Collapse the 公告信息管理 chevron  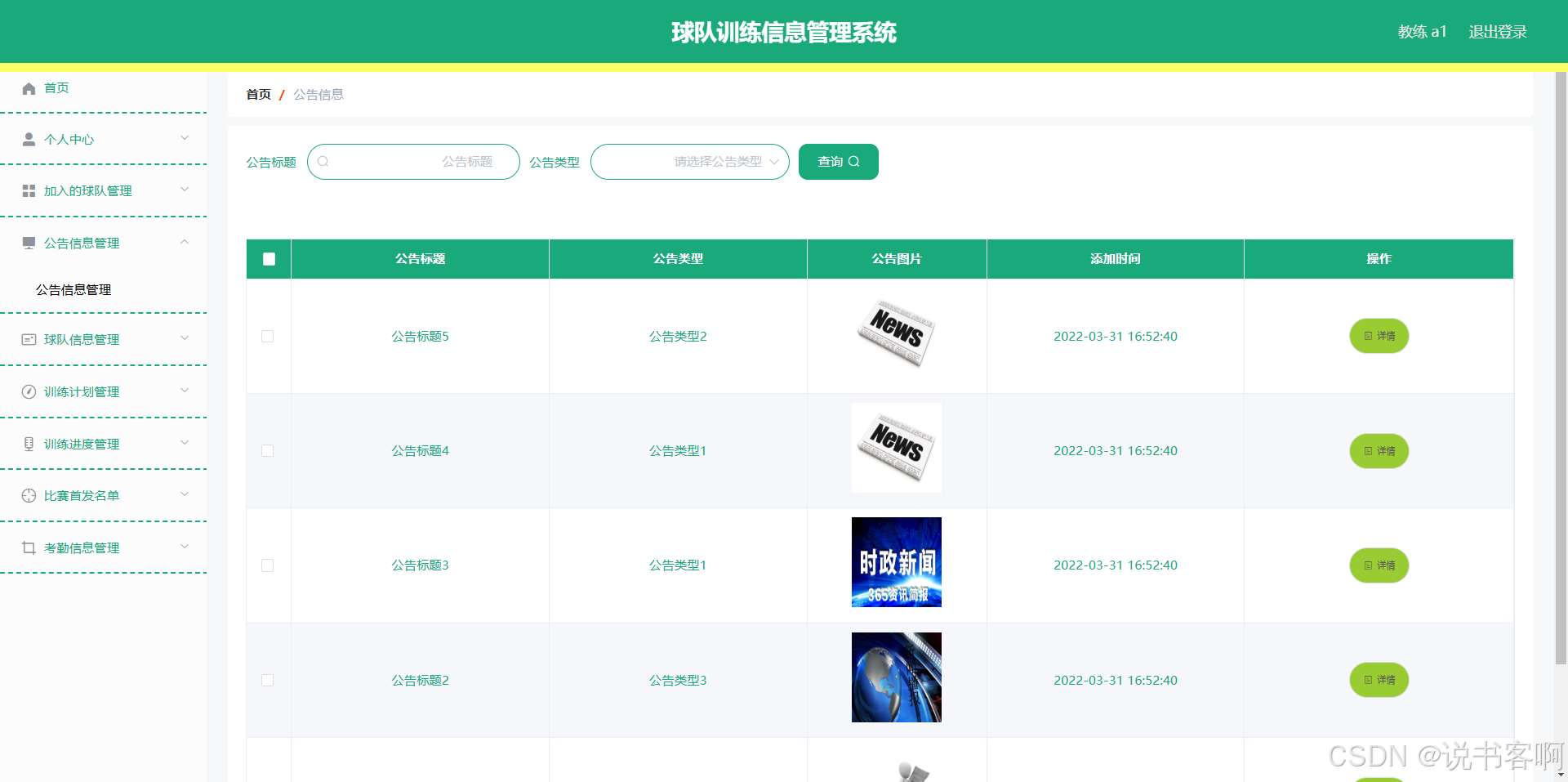(x=185, y=241)
